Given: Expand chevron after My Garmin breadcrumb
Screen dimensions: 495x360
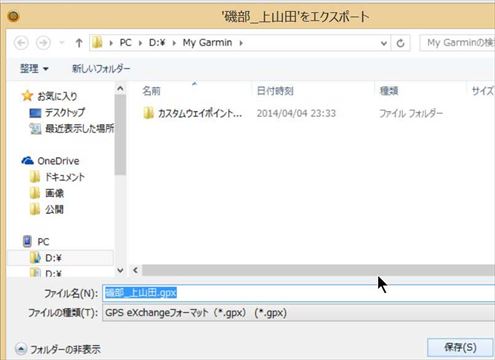Looking at the screenshot, I should [241, 43].
